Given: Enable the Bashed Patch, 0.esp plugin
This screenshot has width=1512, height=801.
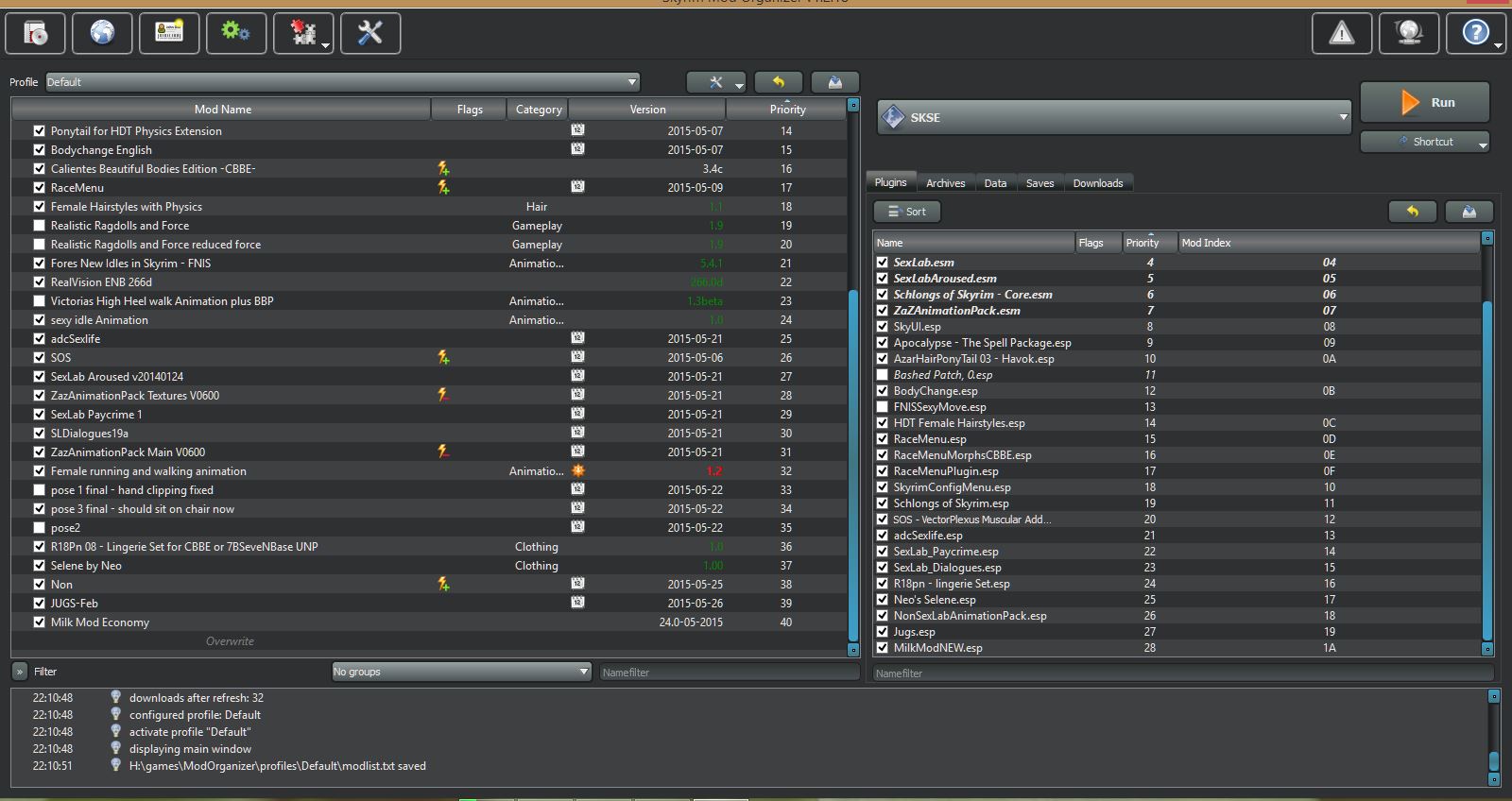Looking at the screenshot, I should pos(882,375).
